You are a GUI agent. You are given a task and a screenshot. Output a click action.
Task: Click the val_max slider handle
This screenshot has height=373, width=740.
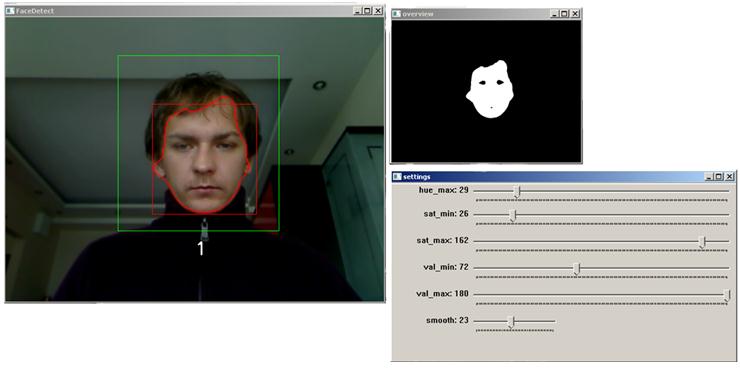727,296
